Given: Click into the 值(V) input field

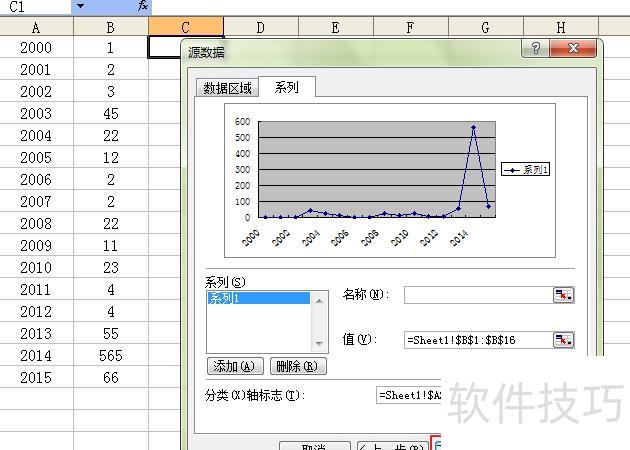Looking at the screenshot, I should 479,340.
